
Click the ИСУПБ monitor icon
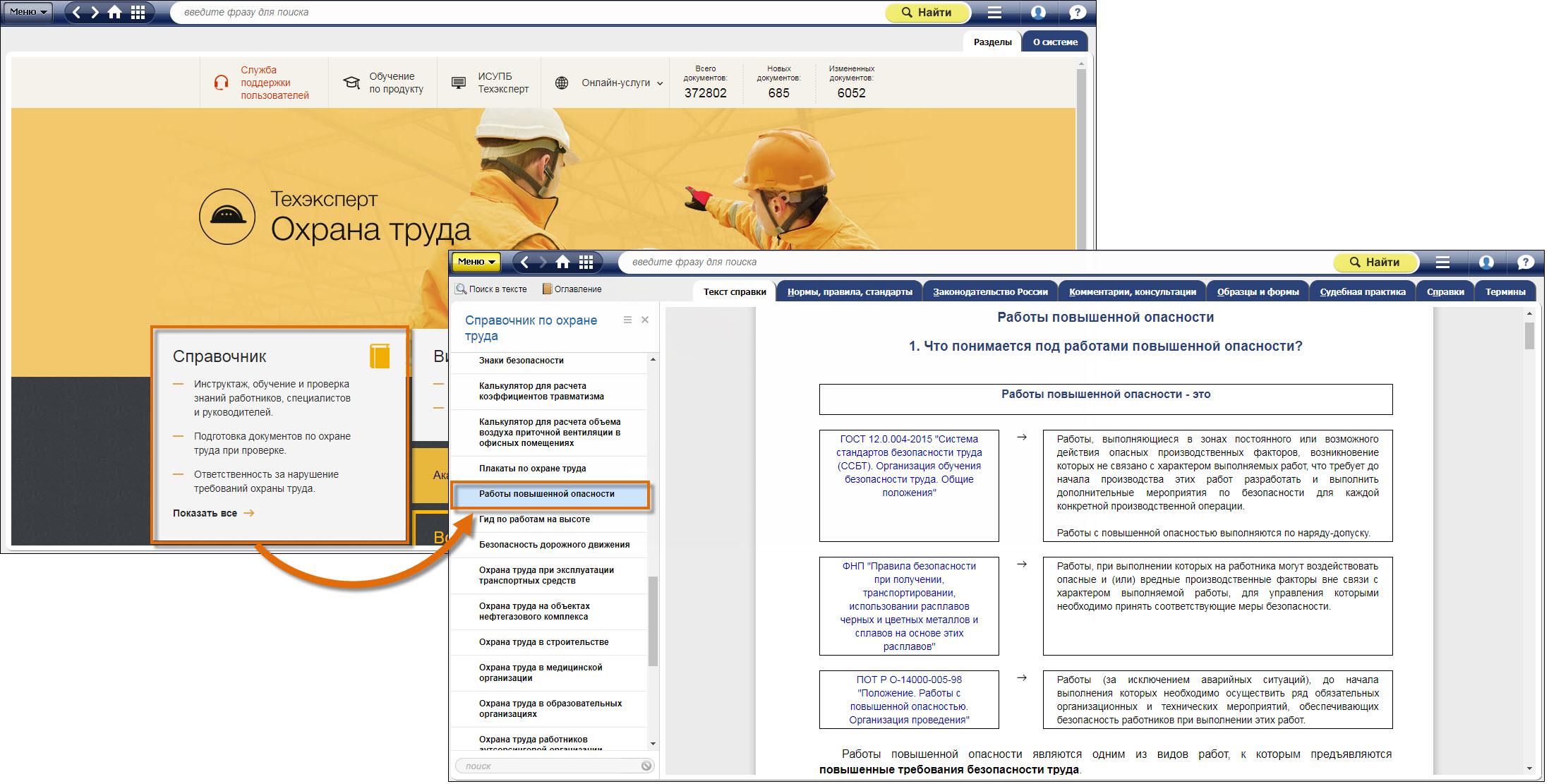[459, 83]
